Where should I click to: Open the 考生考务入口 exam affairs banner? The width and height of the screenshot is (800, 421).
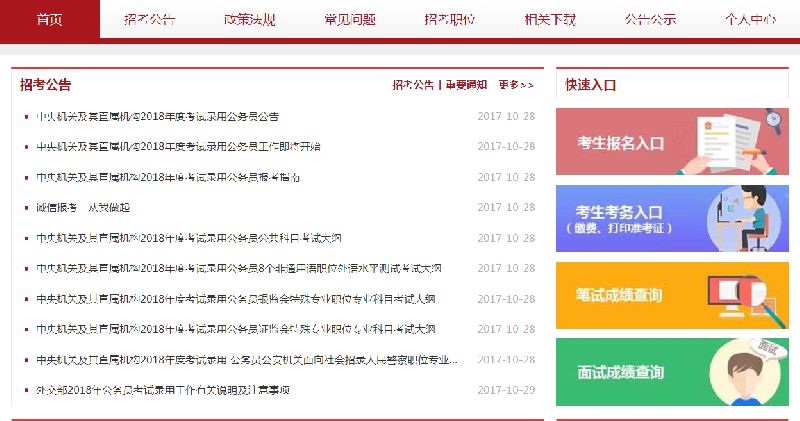click(672, 219)
